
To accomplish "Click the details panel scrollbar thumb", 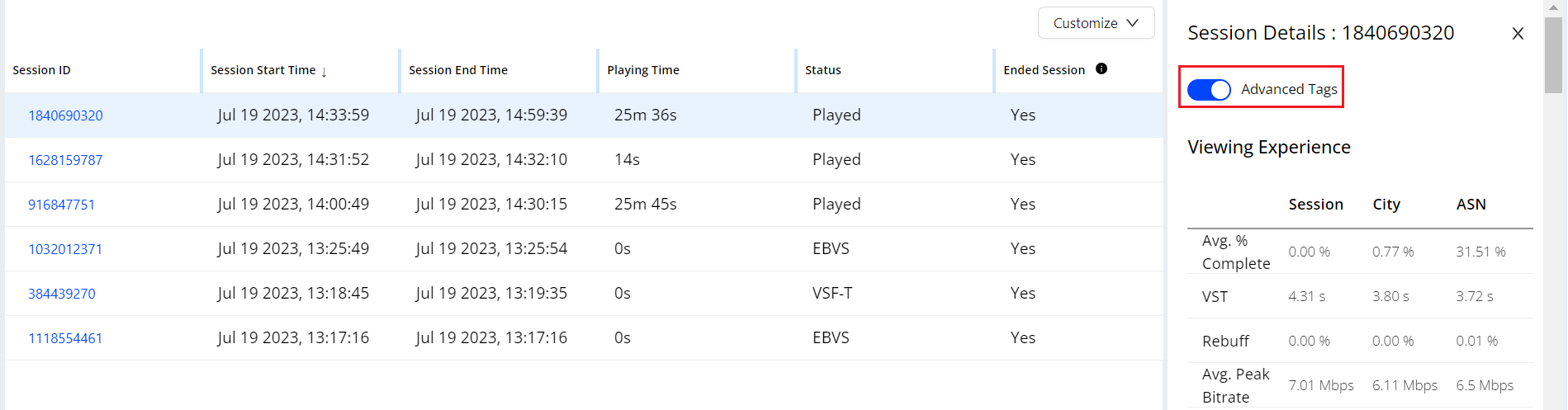I will pyautogui.click(x=1553, y=54).
